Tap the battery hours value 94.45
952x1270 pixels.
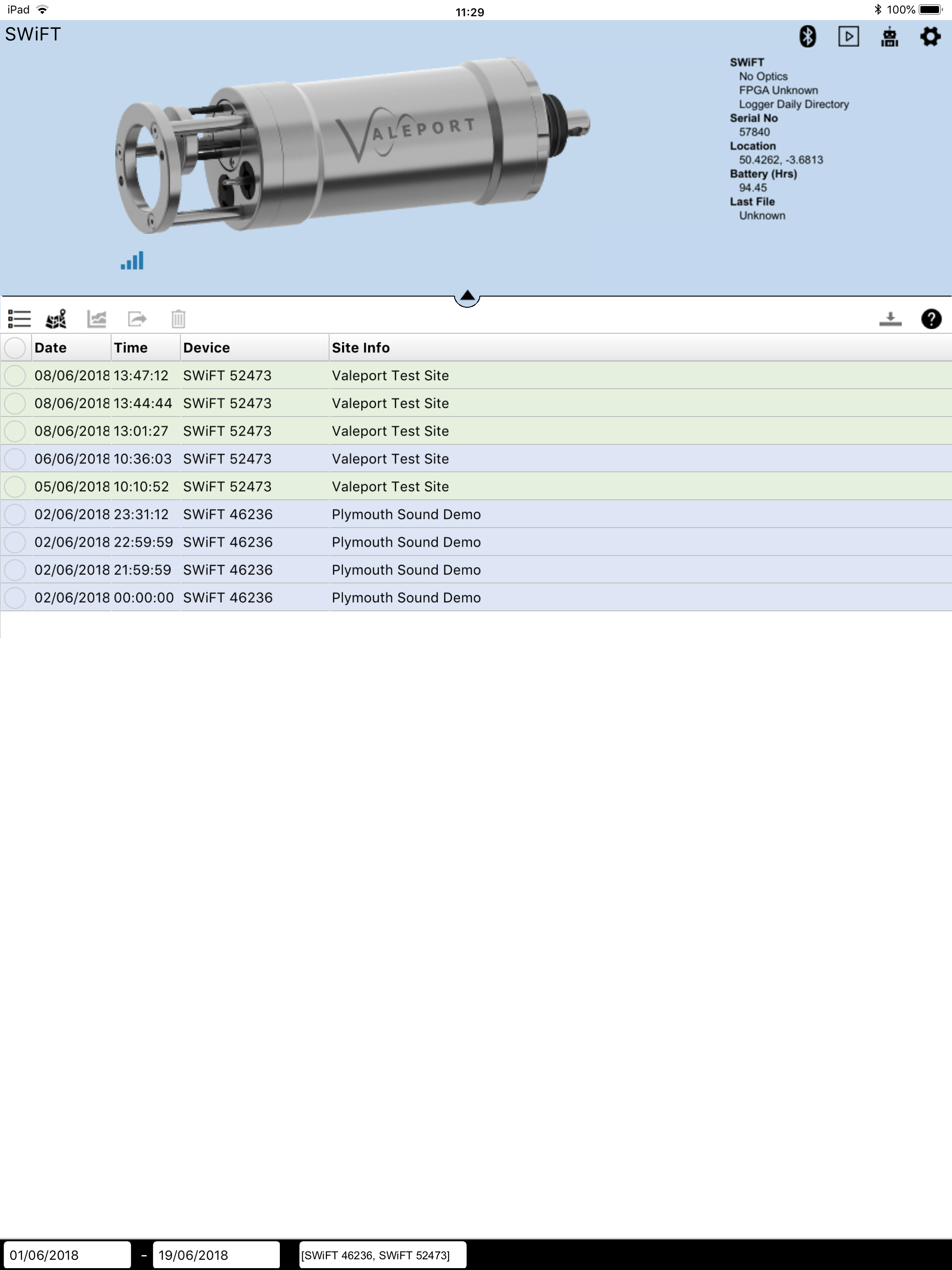click(753, 188)
